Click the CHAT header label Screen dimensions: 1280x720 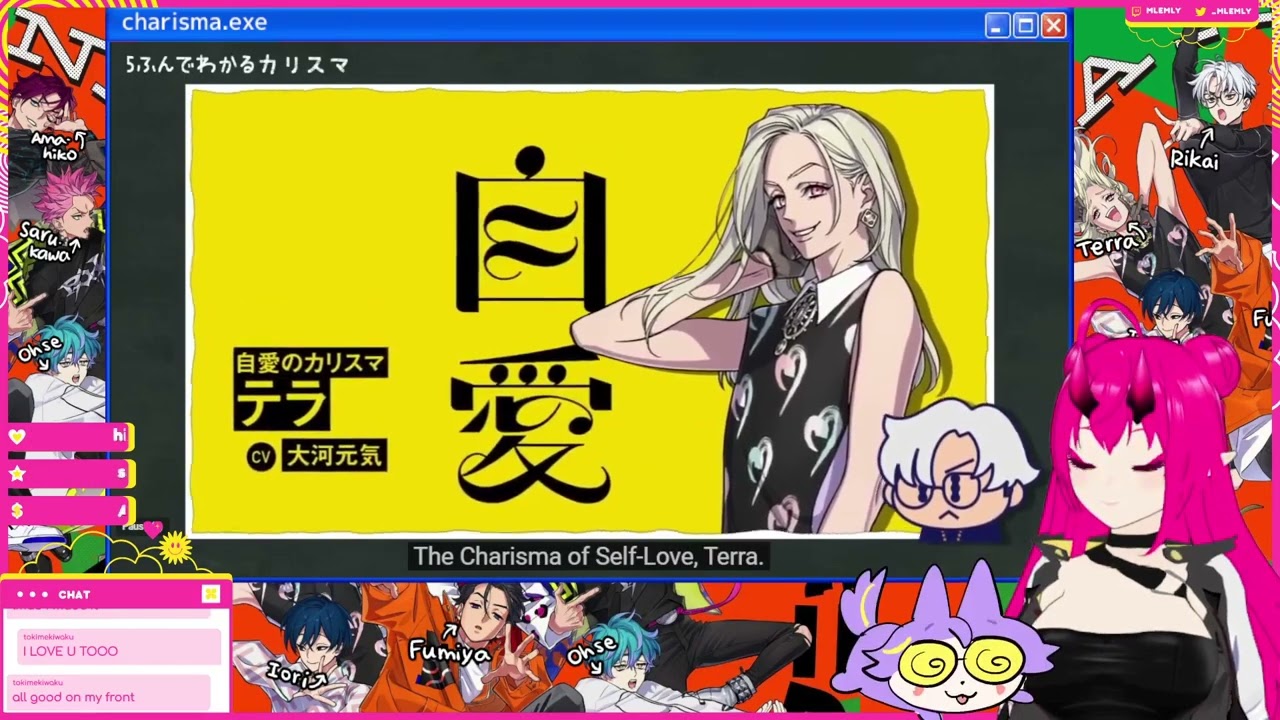pyautogui.click(x=74, y=594)
